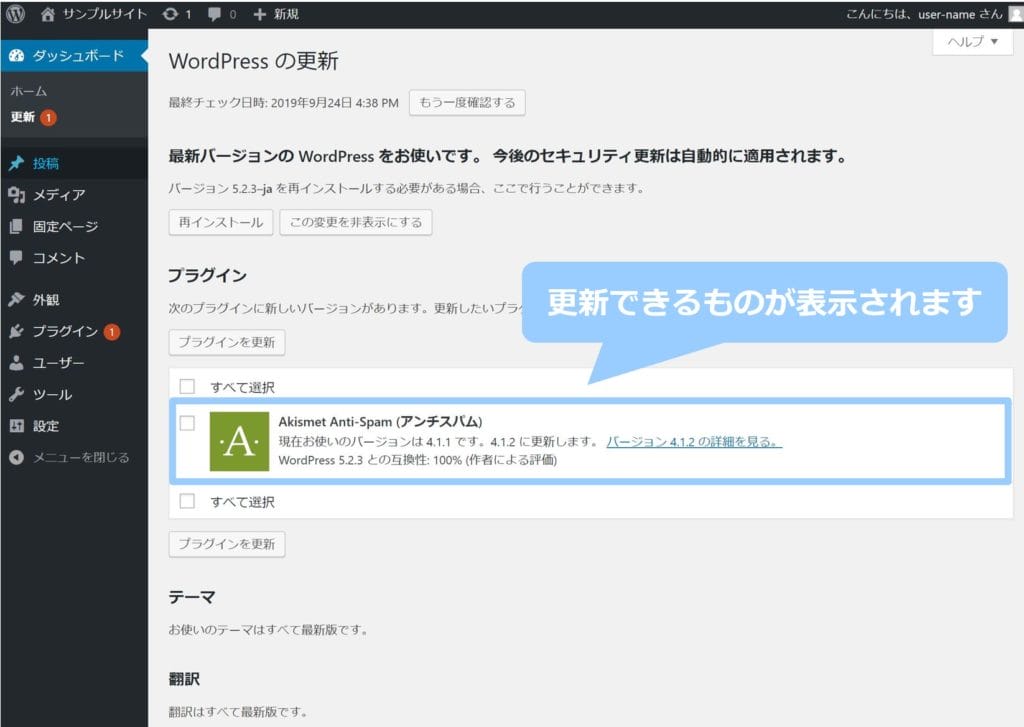Open the comments bubble icon in admin bar
This screenshot has height=727, width=1024.
[x=213, y=14]
